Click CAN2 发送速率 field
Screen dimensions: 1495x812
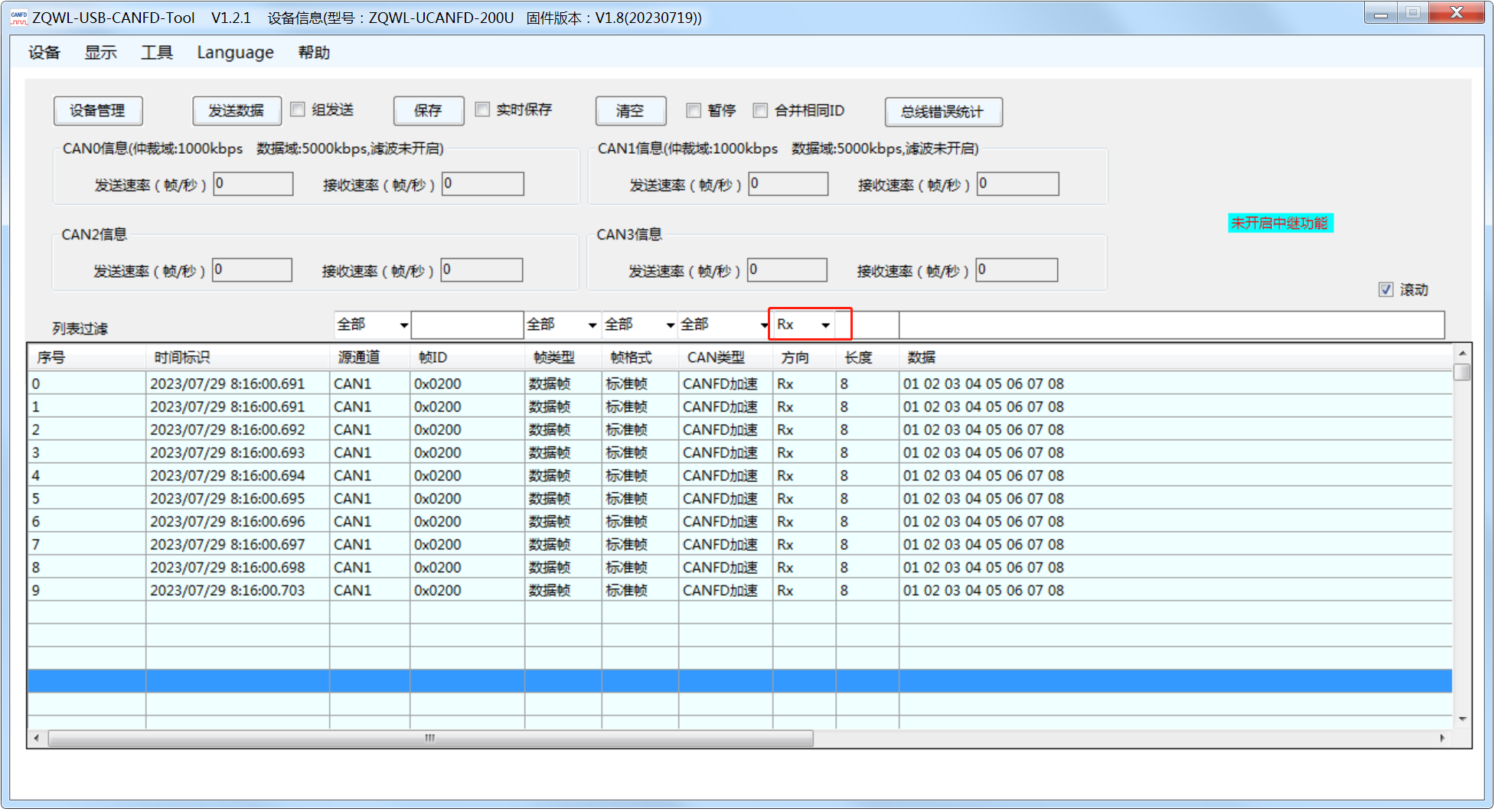point(253,270)
